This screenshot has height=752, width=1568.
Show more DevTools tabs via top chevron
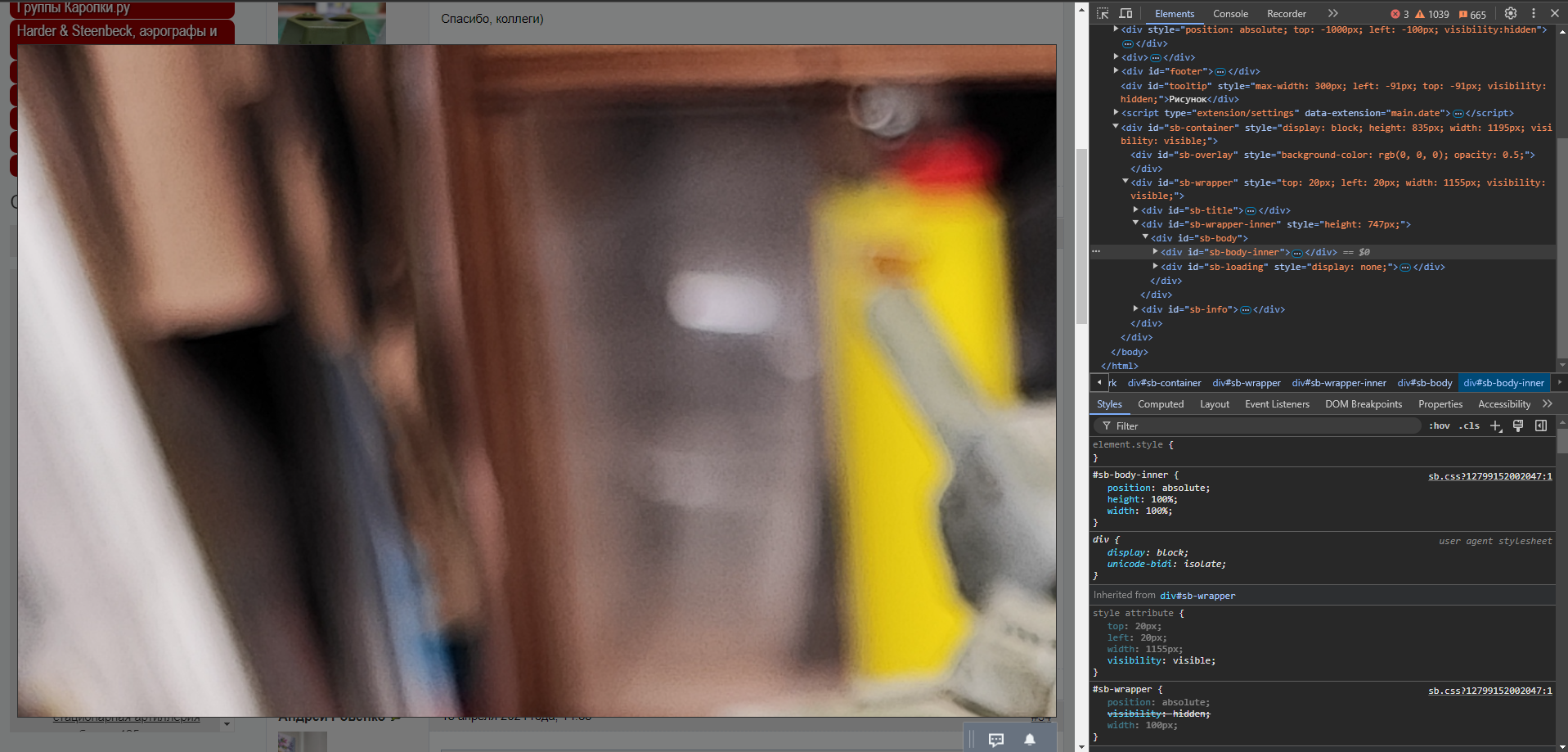click(1332, 14)
